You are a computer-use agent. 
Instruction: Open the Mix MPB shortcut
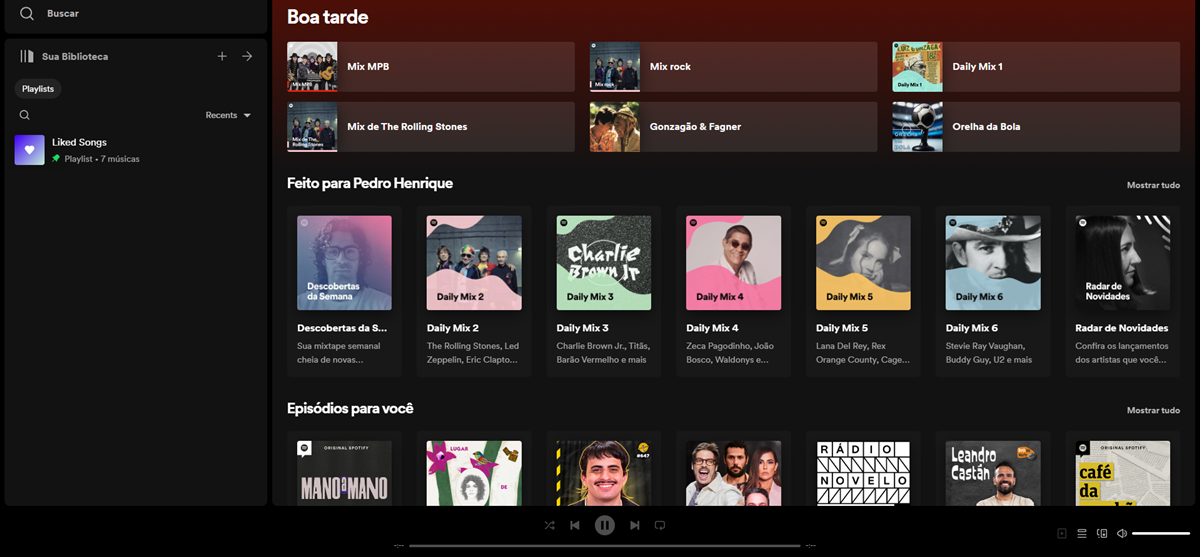pyautogui.click(x=430, y=67)
